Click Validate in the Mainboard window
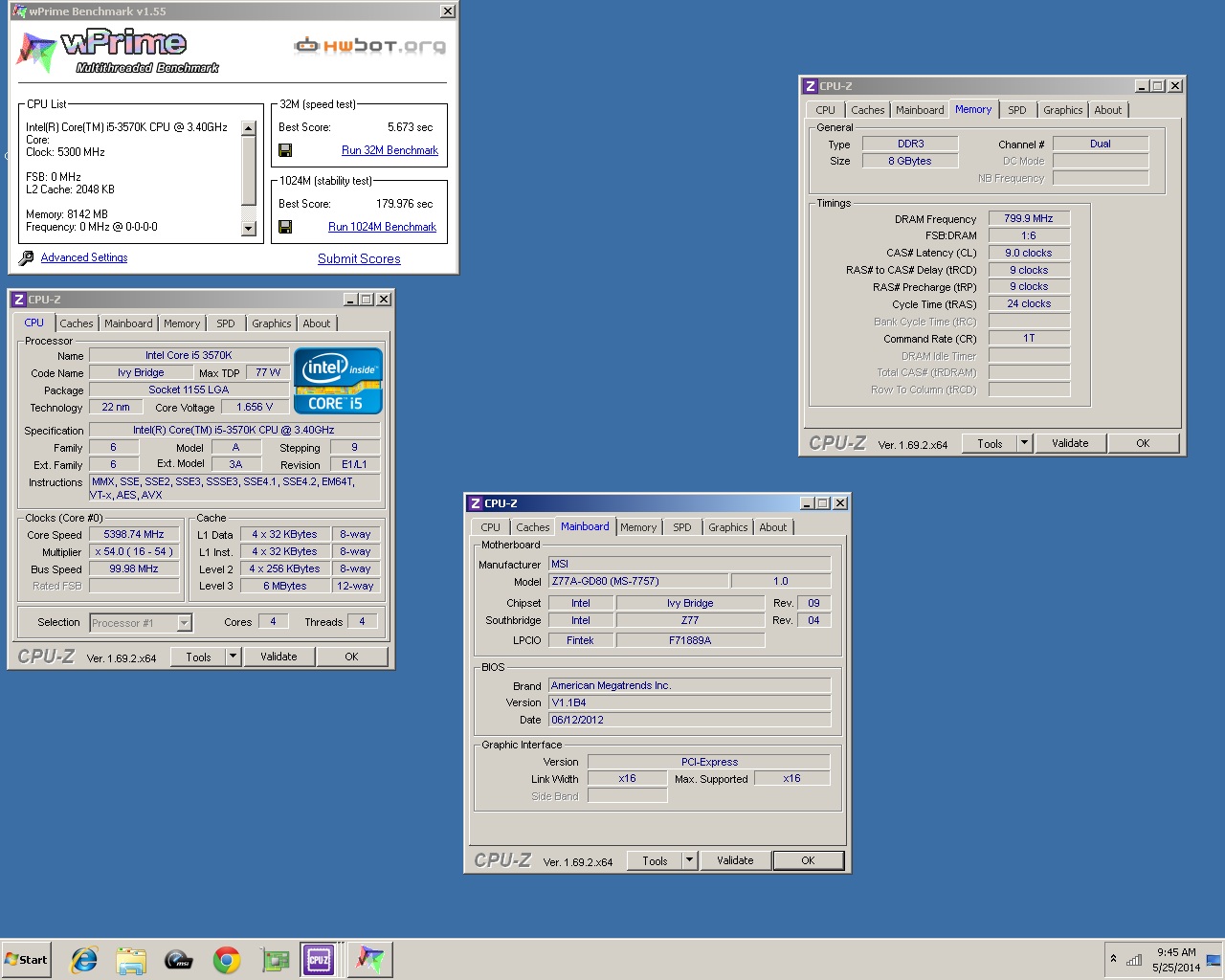 [735, 860]
